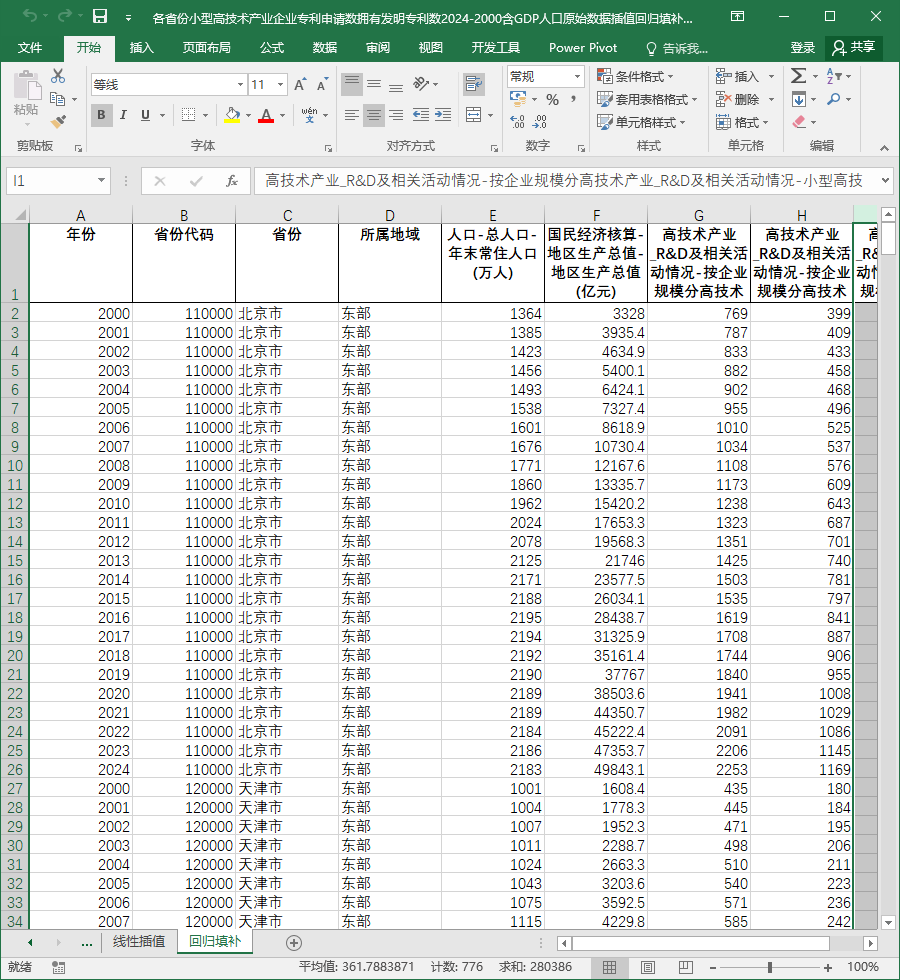Click the Percent Style icon
900x980 pixels.
click(x=552, y=99)
